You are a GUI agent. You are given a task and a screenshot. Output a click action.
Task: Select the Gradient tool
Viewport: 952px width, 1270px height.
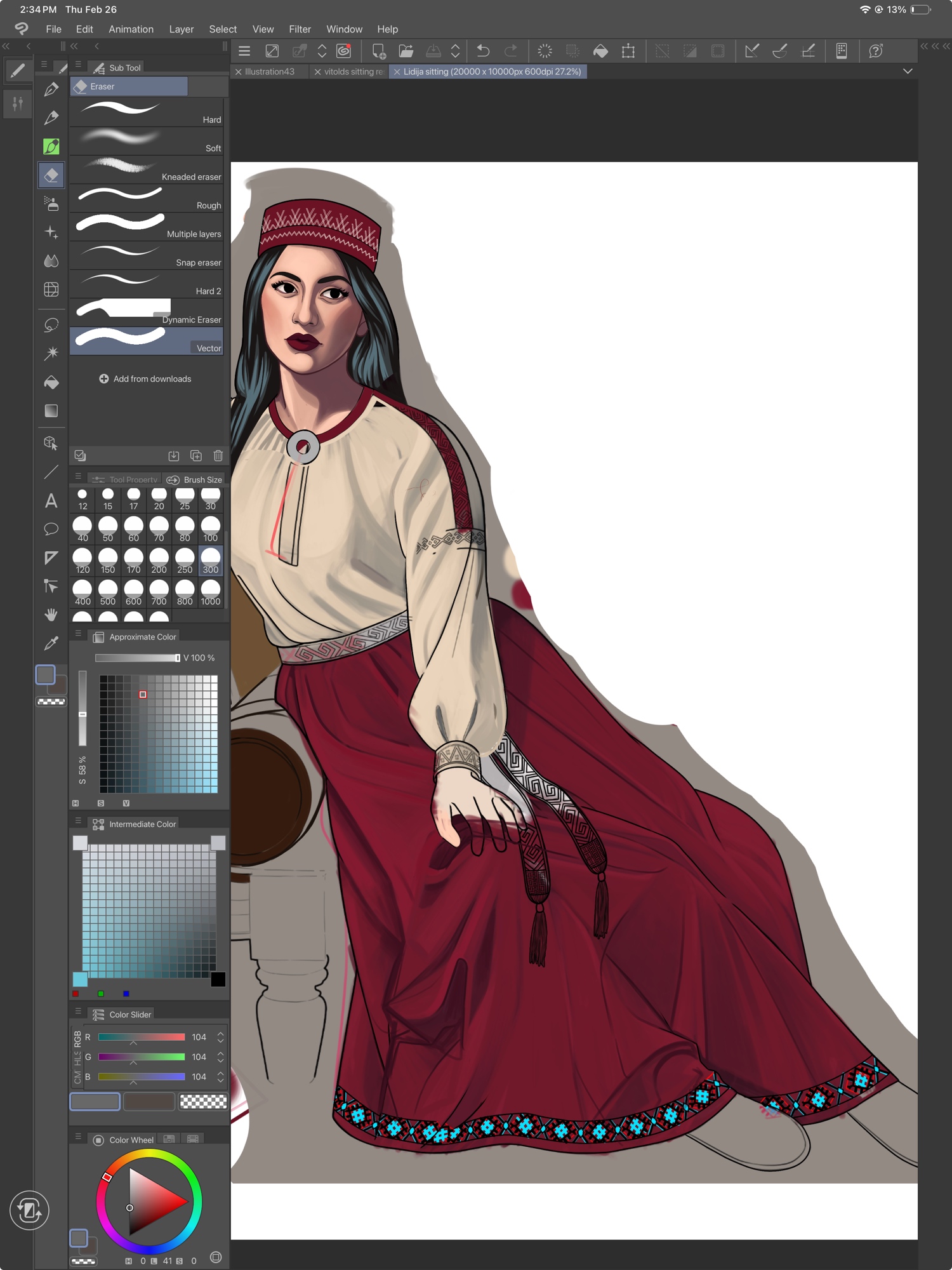click(51, 411)
